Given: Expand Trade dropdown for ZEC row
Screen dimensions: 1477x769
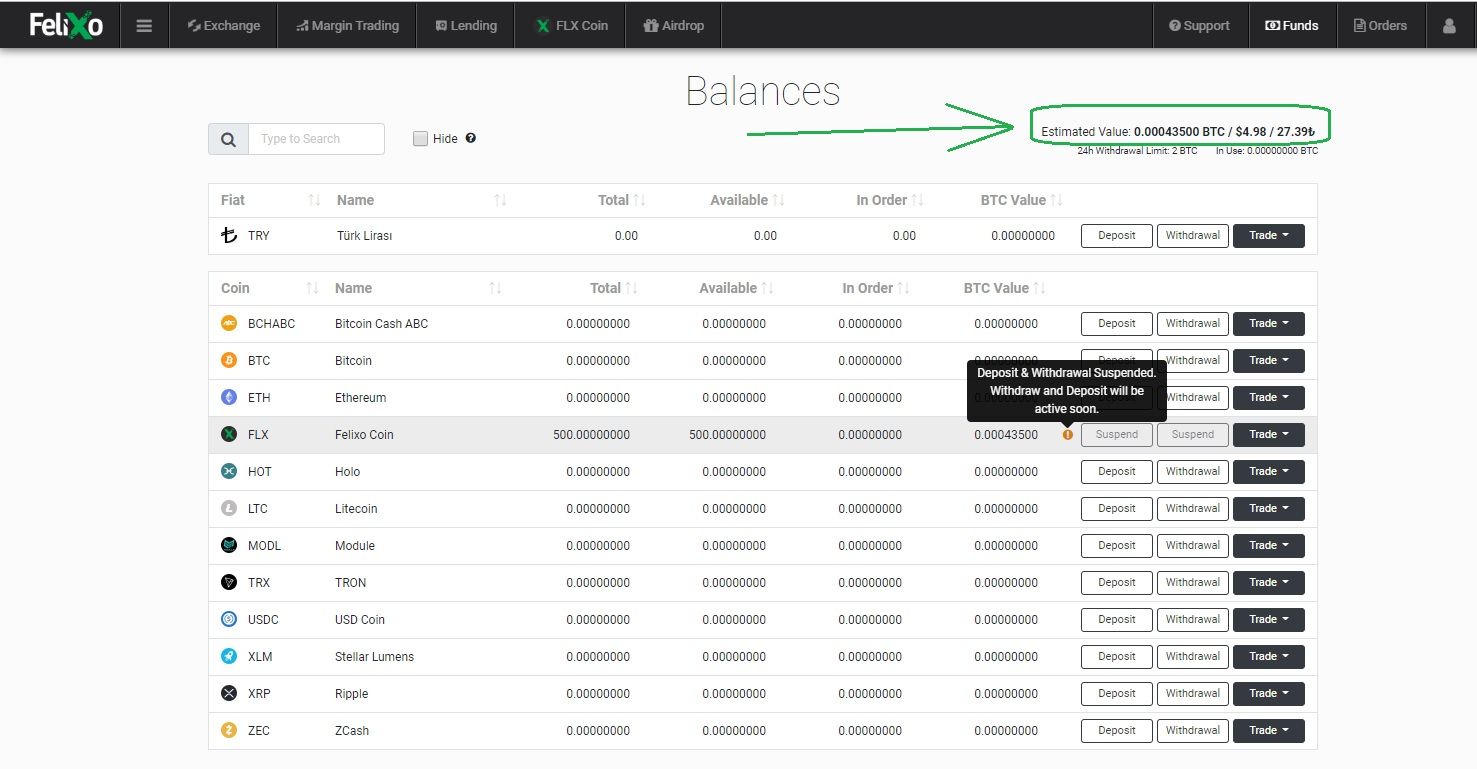Looking at the screenshot, I should coord(1268,731).
